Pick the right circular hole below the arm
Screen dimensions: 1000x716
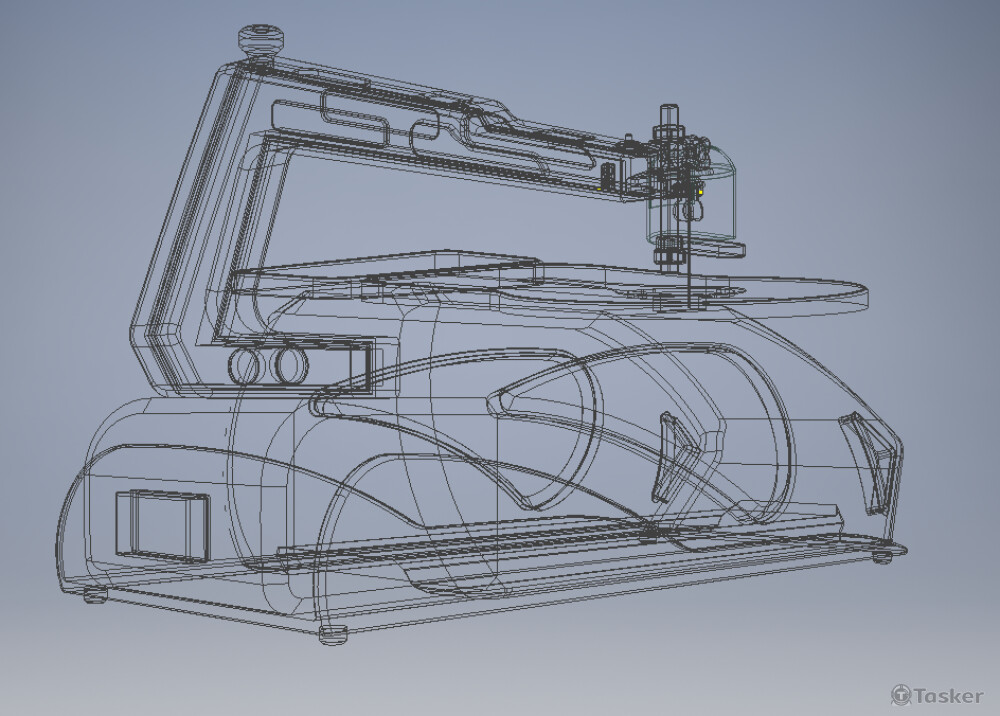pos(291,365)
